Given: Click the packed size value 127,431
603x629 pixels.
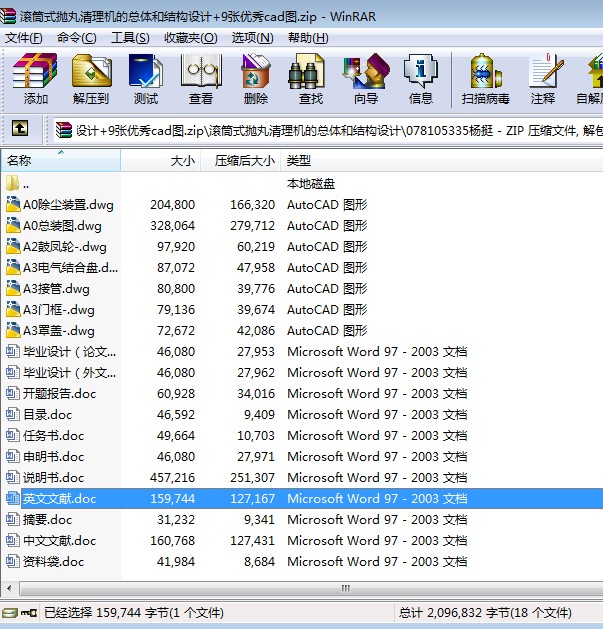Looking at the screenshot, I should pyautogui.click(x=252, y=540).
